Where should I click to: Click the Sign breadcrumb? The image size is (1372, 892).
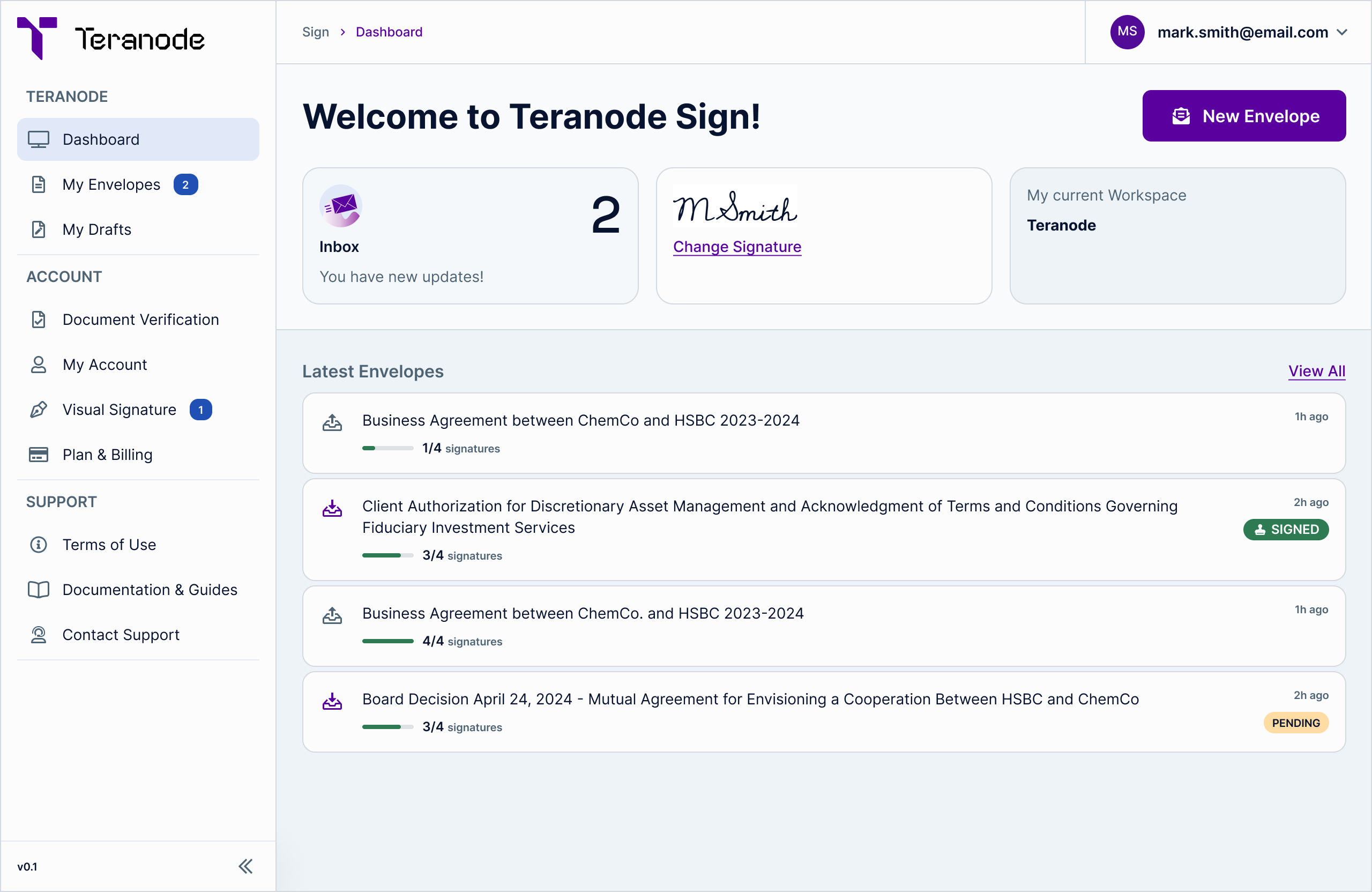click(315, 32)
